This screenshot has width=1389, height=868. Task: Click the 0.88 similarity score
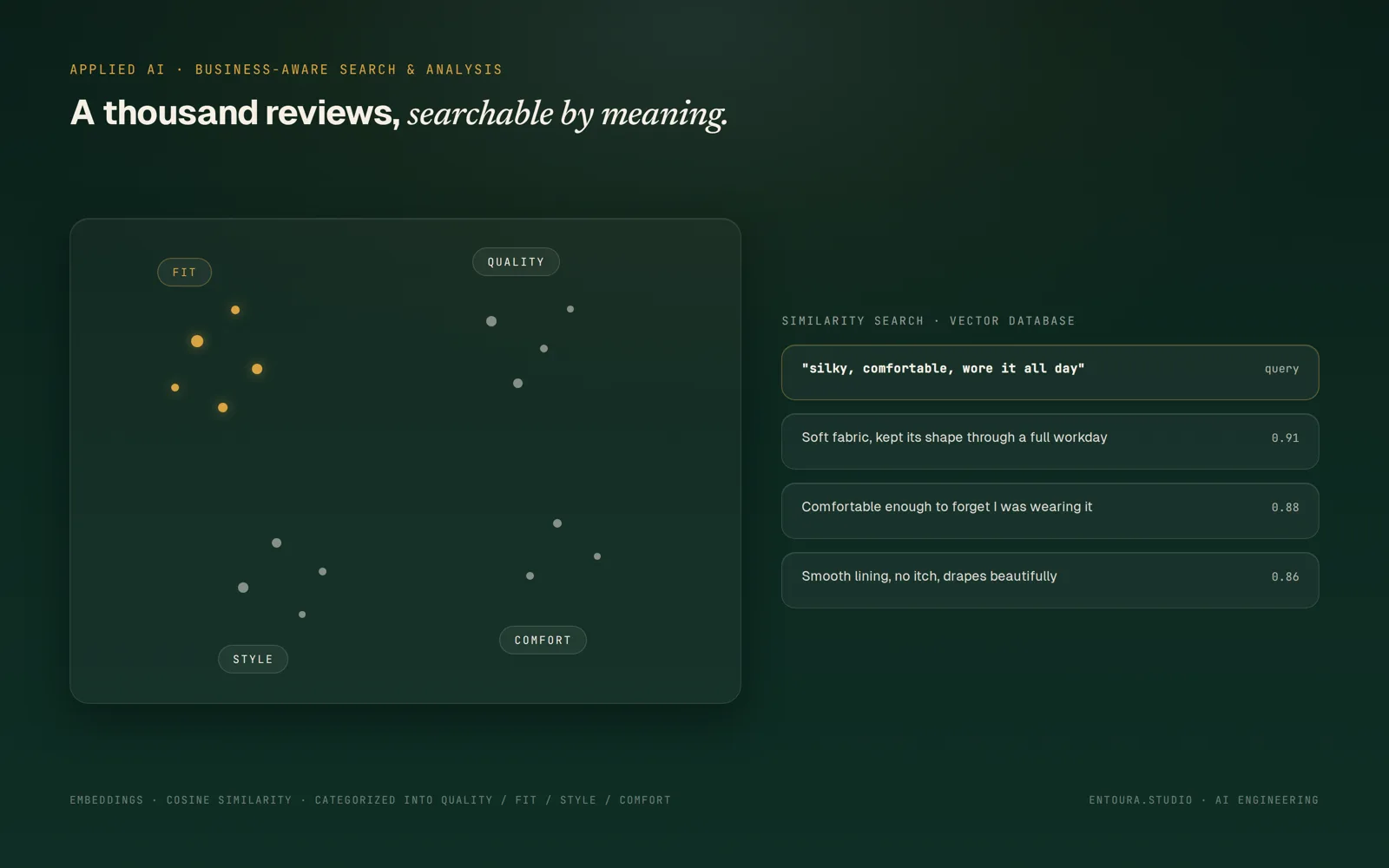point(1285,508)
